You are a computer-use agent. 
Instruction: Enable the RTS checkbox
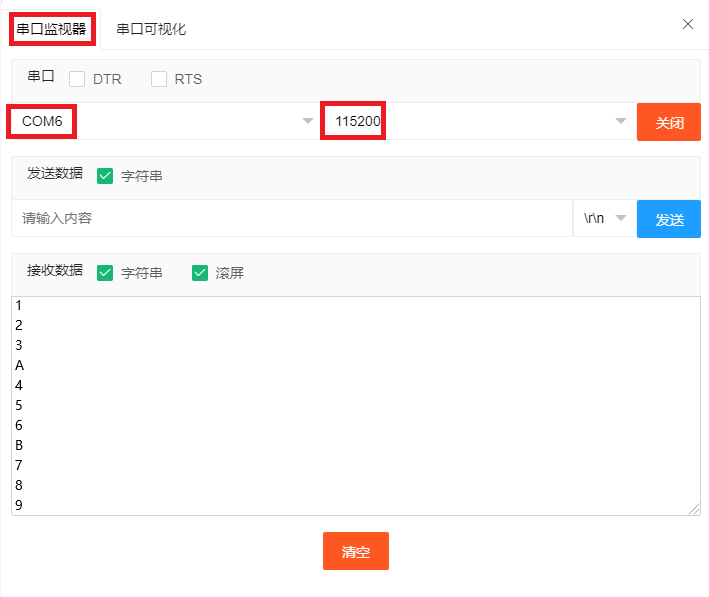(159, 79)
